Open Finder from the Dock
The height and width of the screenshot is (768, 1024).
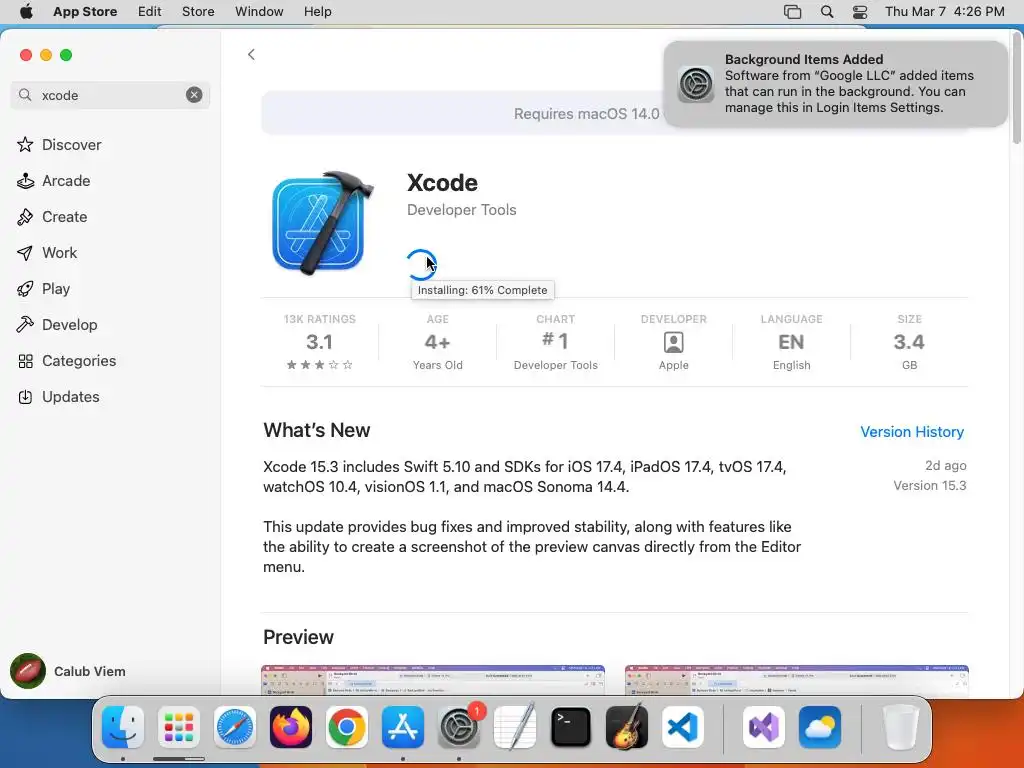[123, 727]
